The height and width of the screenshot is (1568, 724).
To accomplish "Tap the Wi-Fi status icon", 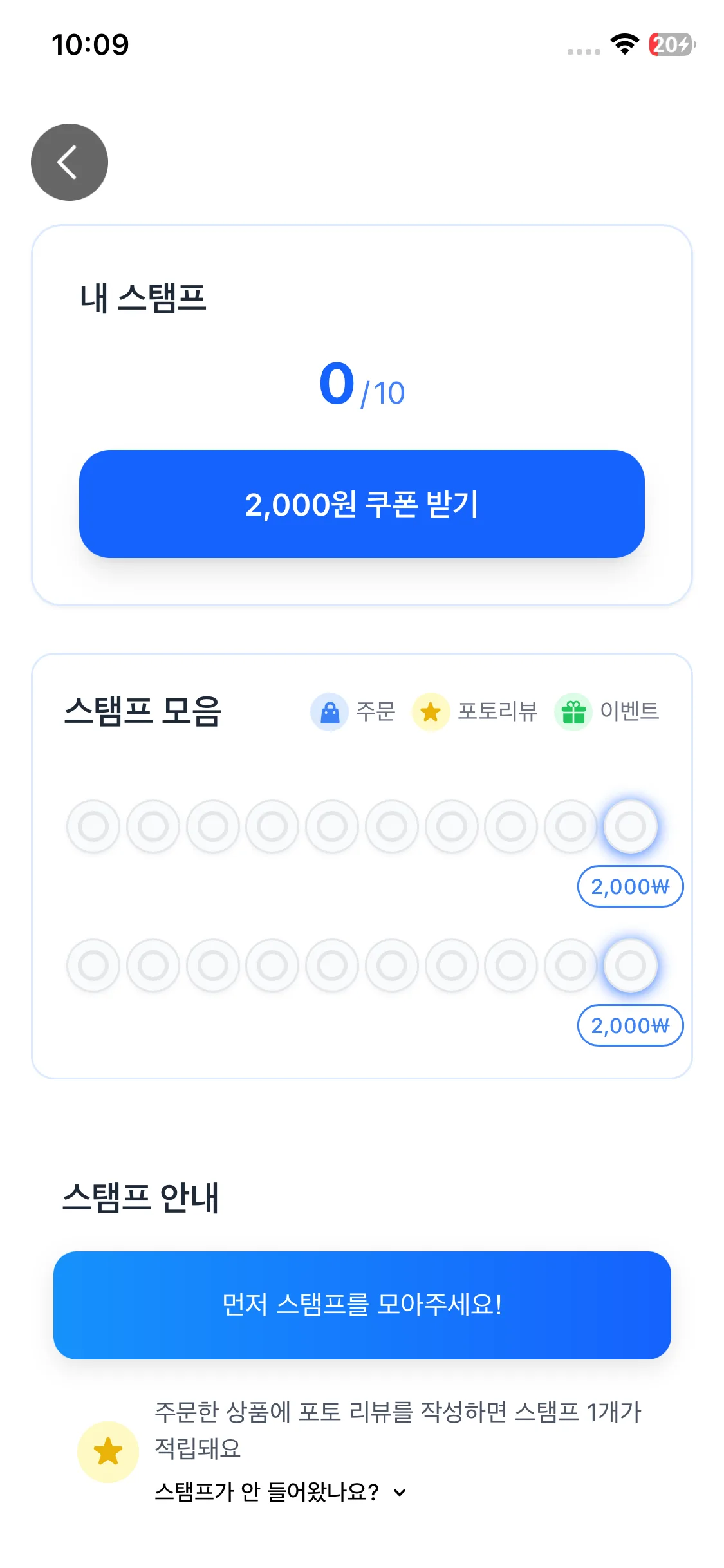I will pyautogui.click(x=624, y=44).
